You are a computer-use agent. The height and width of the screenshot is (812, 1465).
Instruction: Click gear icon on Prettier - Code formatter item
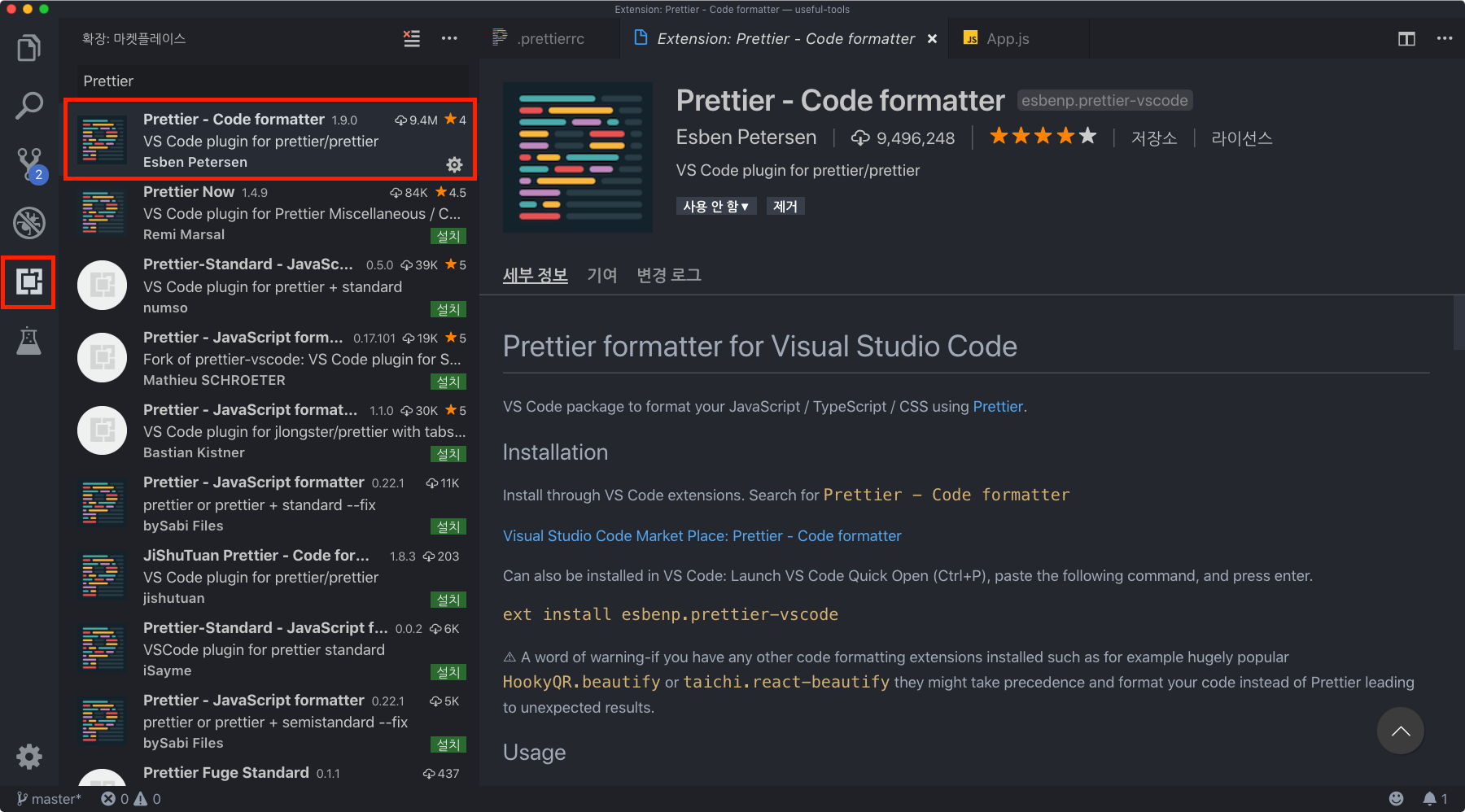pyautogui.click(x=454, y=164)
